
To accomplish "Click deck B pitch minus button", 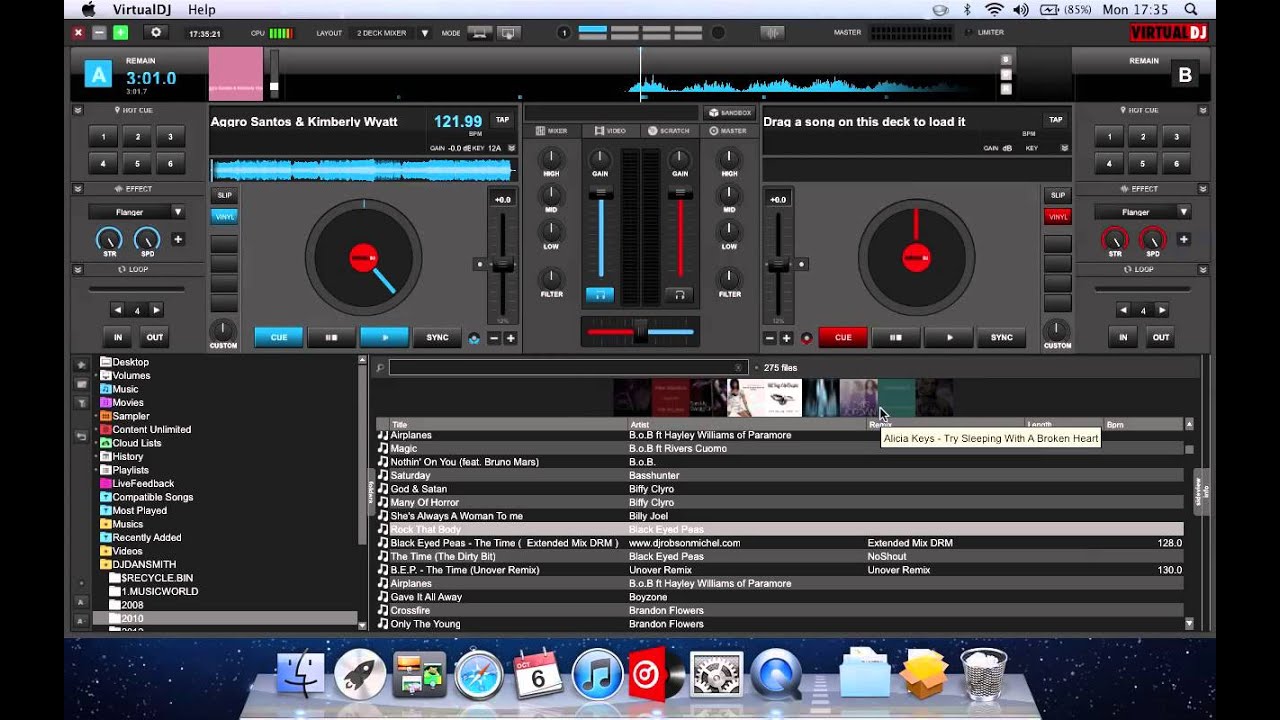I will point(770,338).
